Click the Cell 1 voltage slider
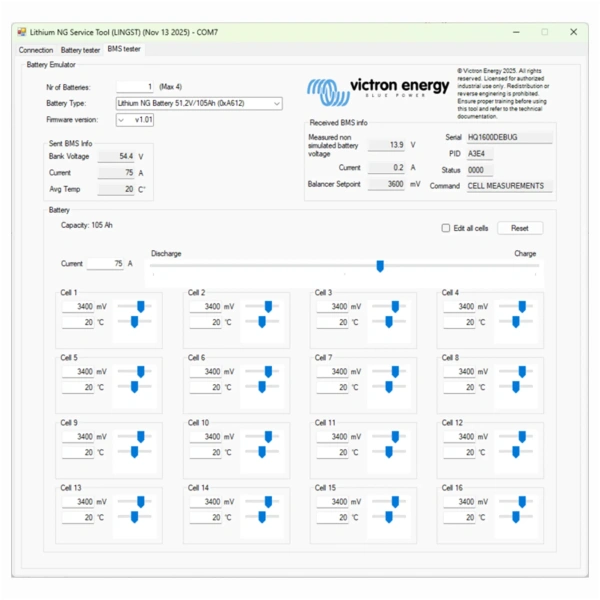Image resolution: width=600 pixels, height=600 pixels. (141, 306)
